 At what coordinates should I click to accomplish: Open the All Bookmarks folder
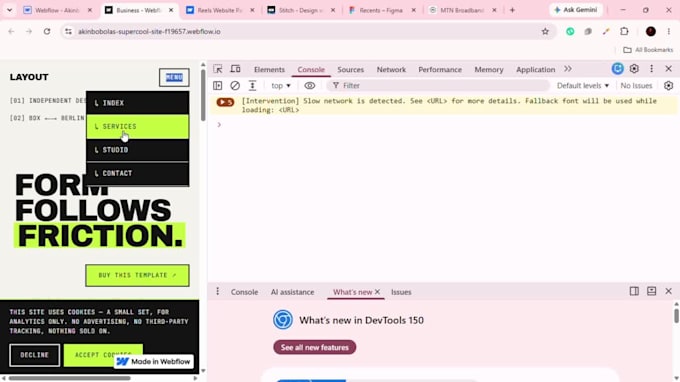coord(648,50)
